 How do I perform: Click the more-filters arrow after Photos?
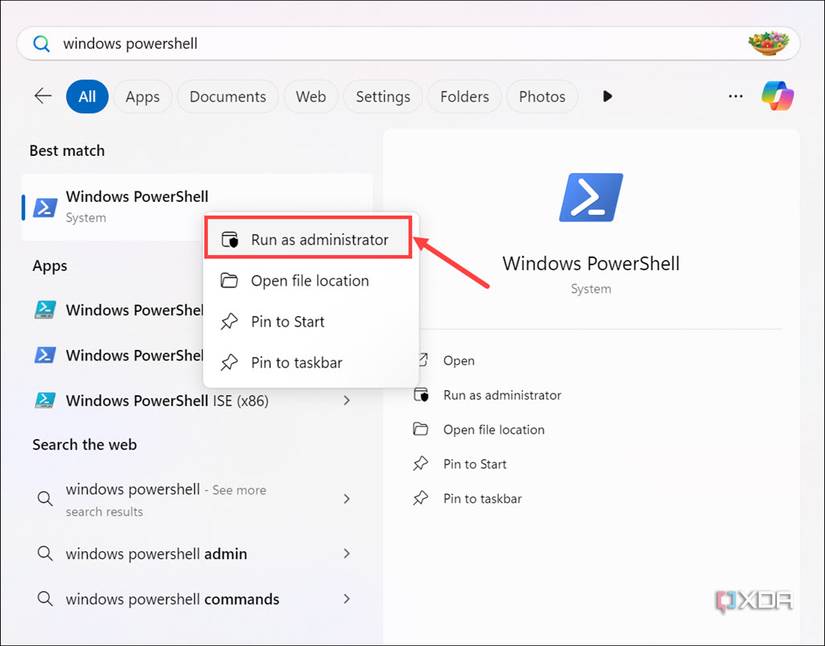[x=606, y=96]
